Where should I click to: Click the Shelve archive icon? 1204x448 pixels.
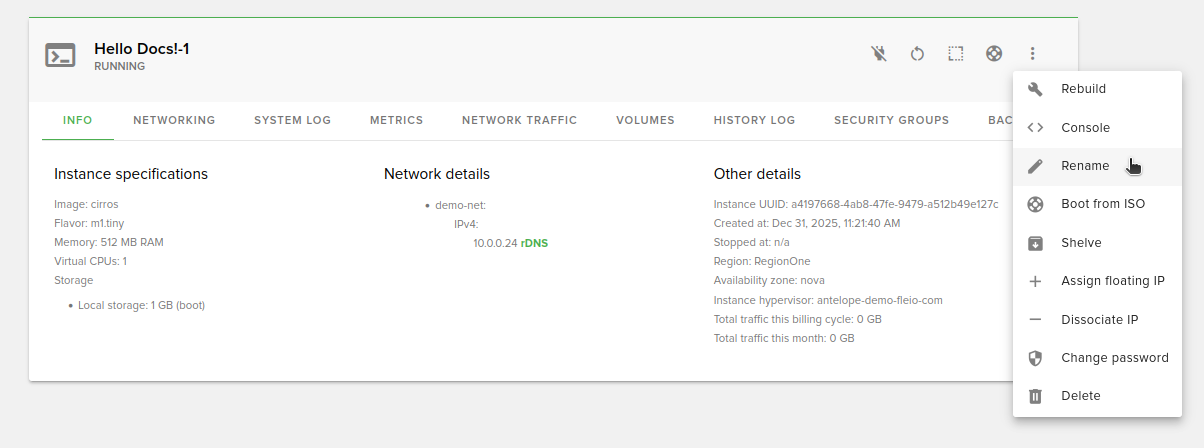click(x=1036, y=243)
